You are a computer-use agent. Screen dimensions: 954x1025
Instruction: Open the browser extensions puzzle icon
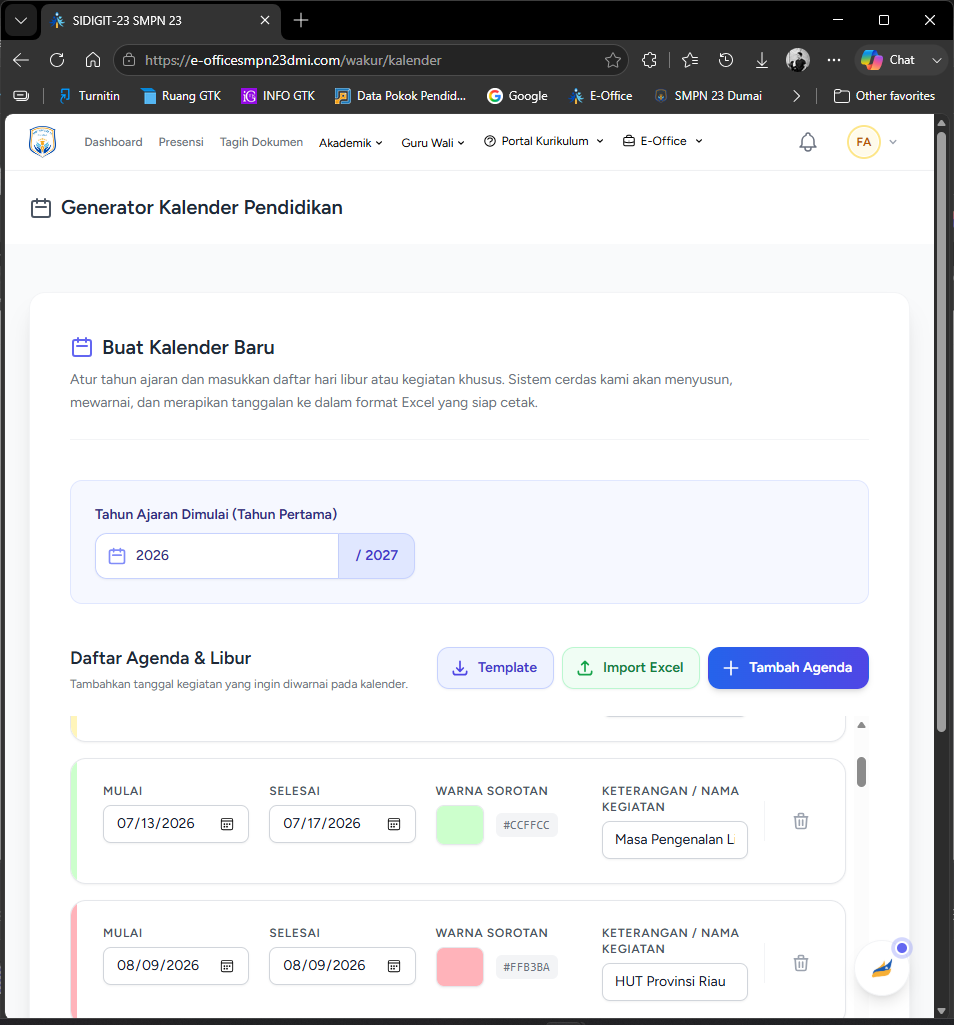click(x=649, y=60)
